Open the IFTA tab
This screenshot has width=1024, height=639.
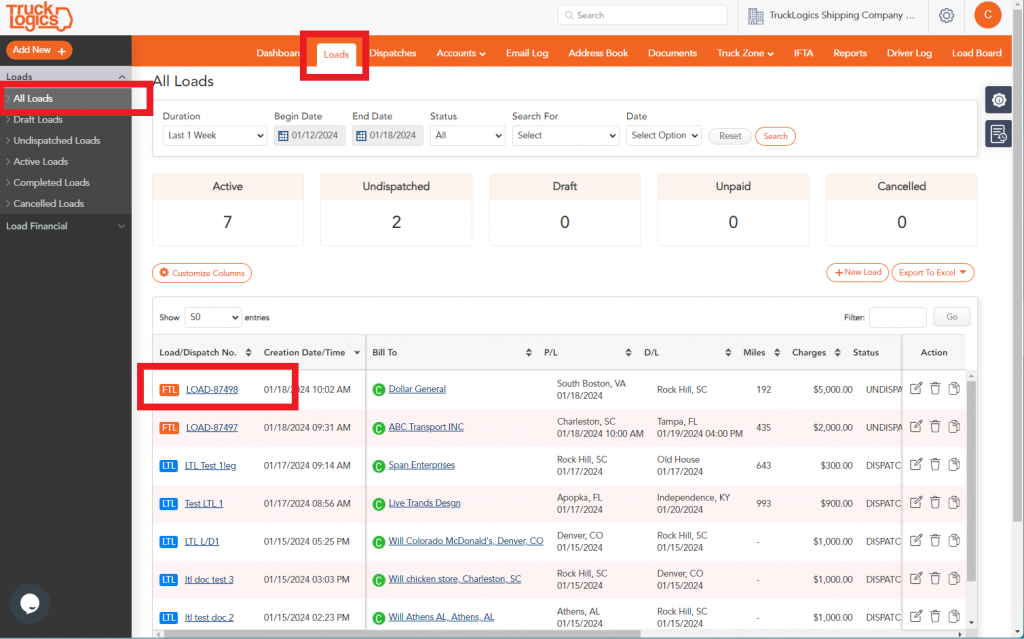click(x=803, y=53)
